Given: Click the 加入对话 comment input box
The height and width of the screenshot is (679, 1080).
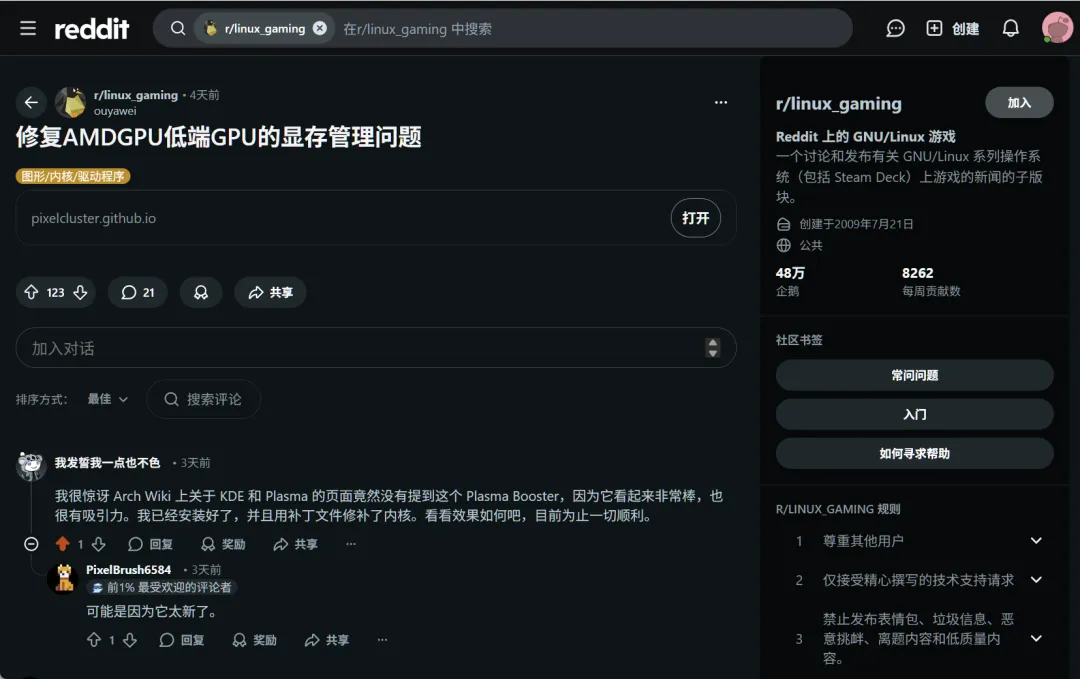Looking at the screenshot, I should [376, 348].
